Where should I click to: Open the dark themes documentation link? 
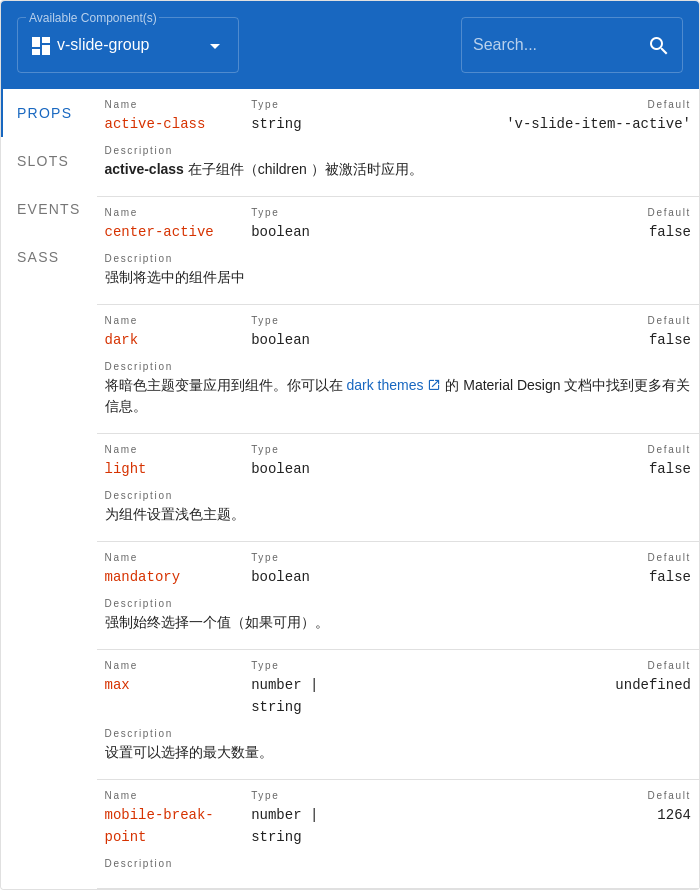pyautogui.click(x=385, y=384)
